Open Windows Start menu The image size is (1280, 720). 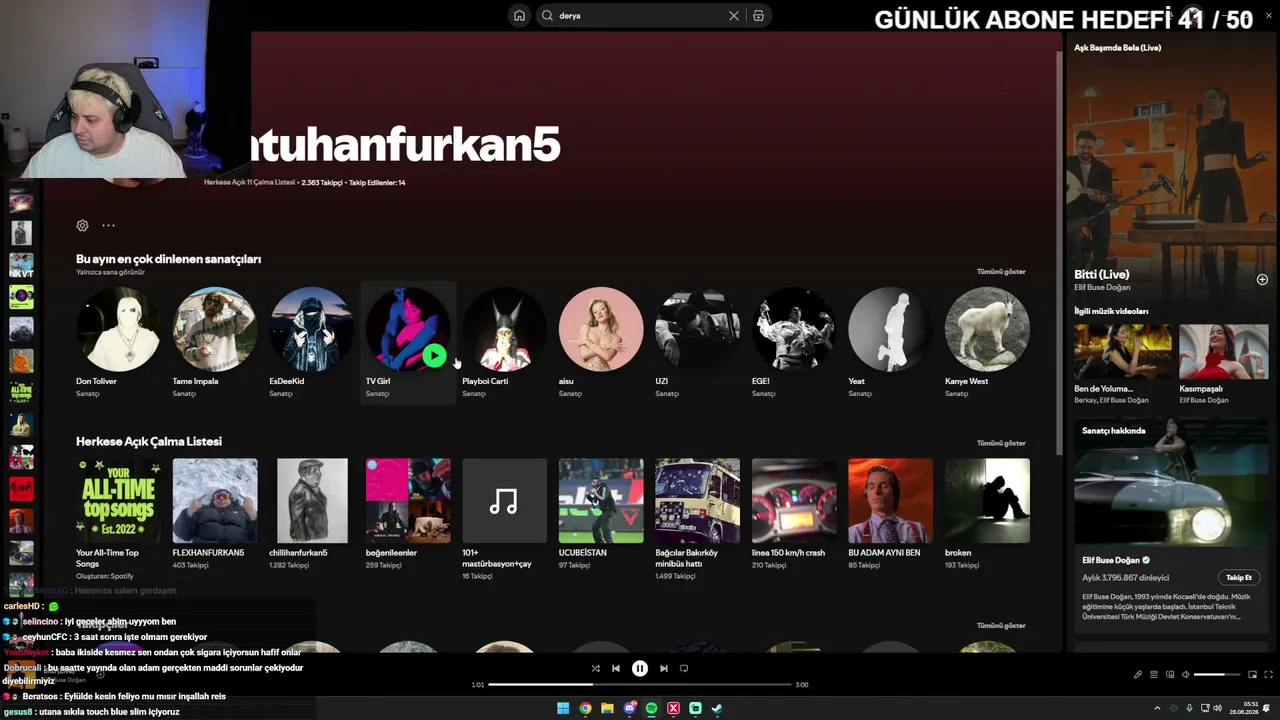click(563, 709)
